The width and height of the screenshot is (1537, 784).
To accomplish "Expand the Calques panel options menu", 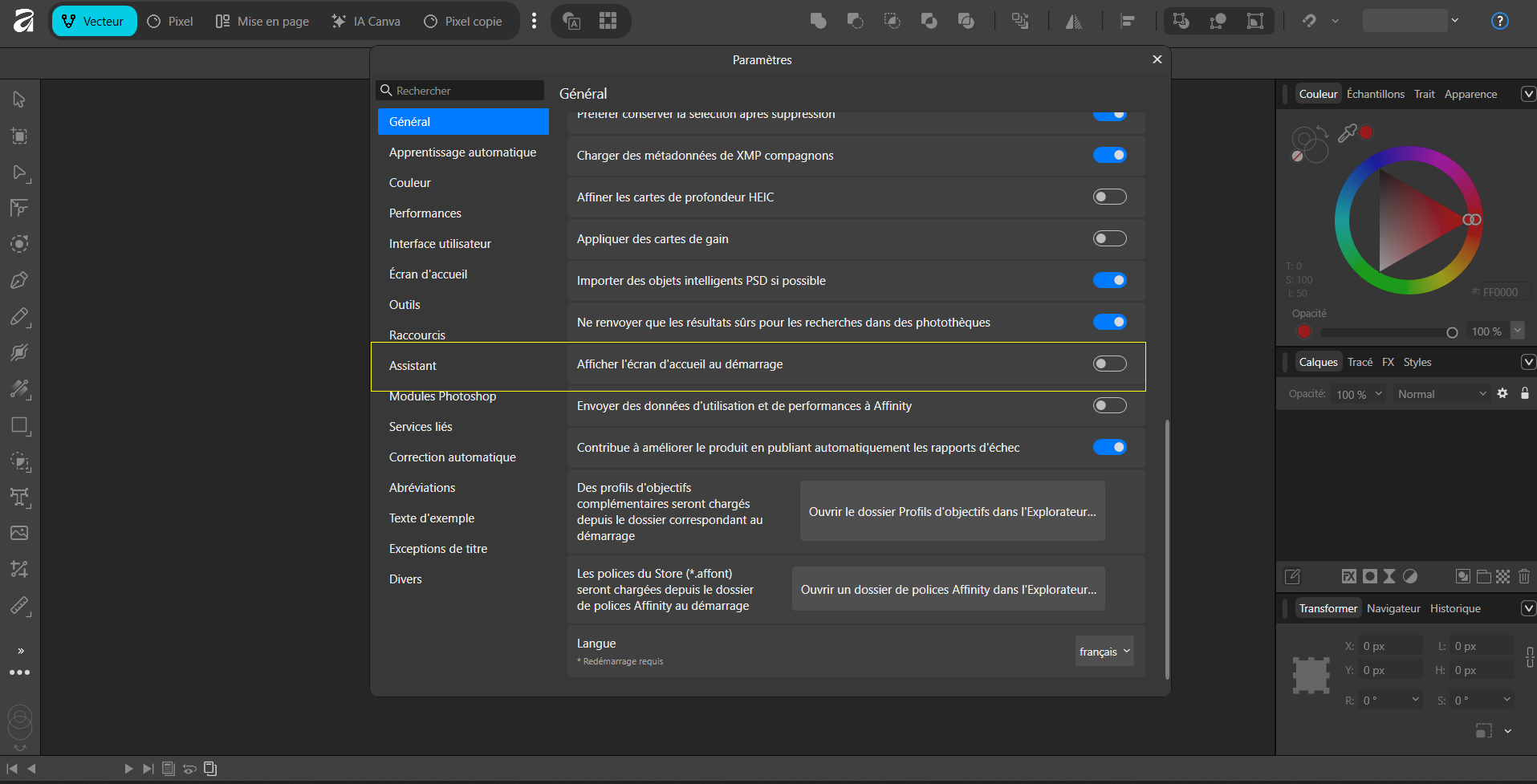I will [1528, 362].
